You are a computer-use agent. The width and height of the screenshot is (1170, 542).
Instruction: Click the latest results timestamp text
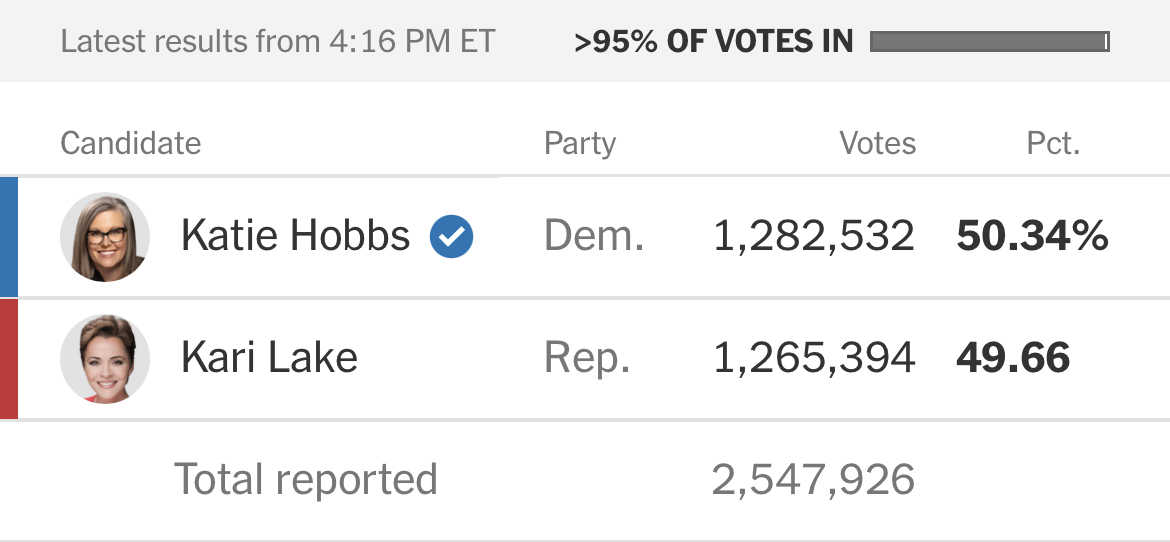pos(278,42)
